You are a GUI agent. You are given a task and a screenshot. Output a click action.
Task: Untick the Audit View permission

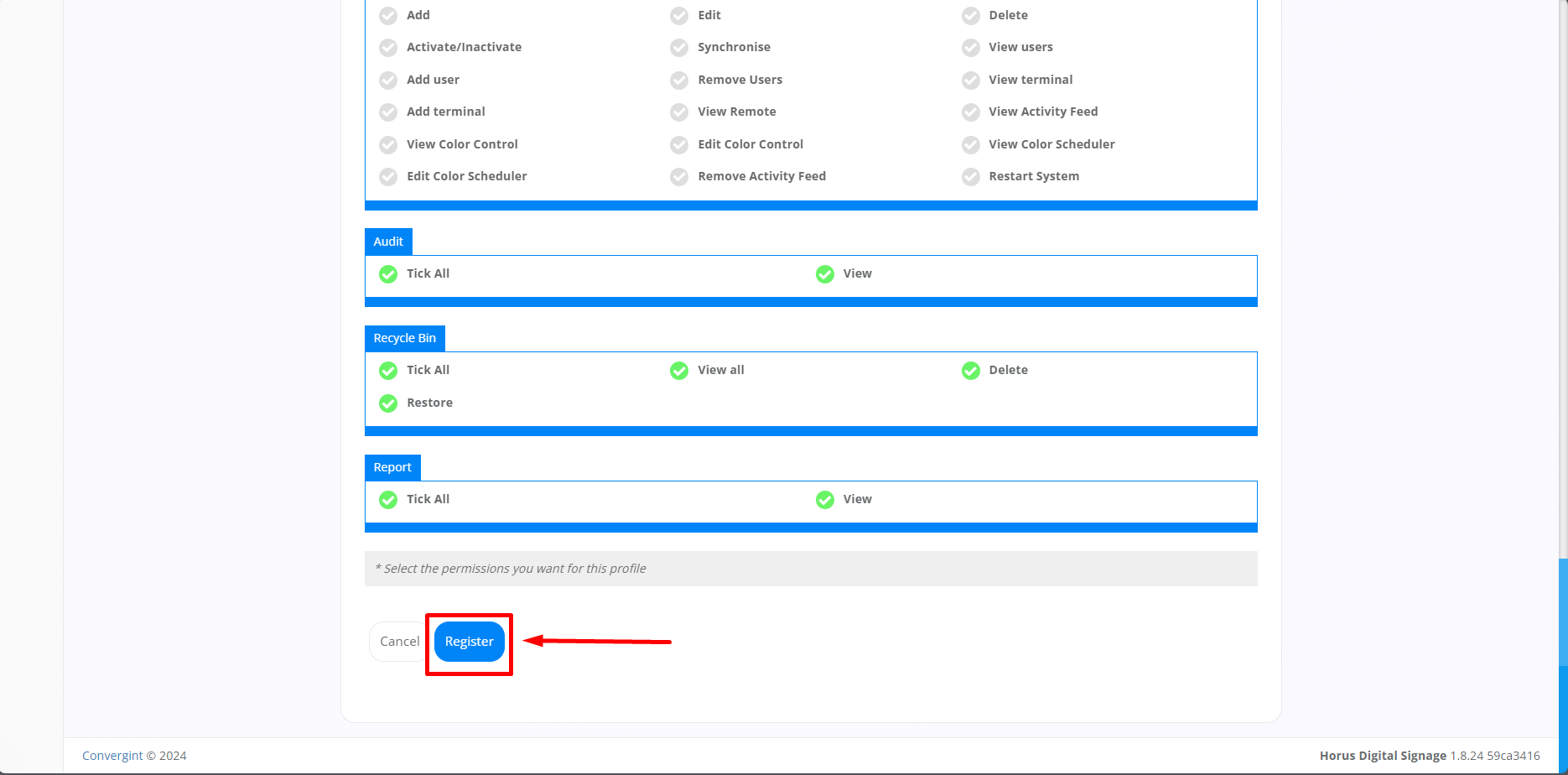tap(825, 274)
